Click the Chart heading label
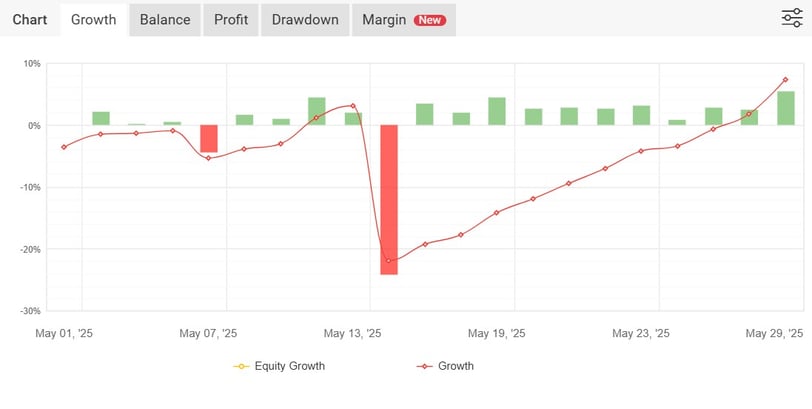The image size is (812, 409). 30,20
